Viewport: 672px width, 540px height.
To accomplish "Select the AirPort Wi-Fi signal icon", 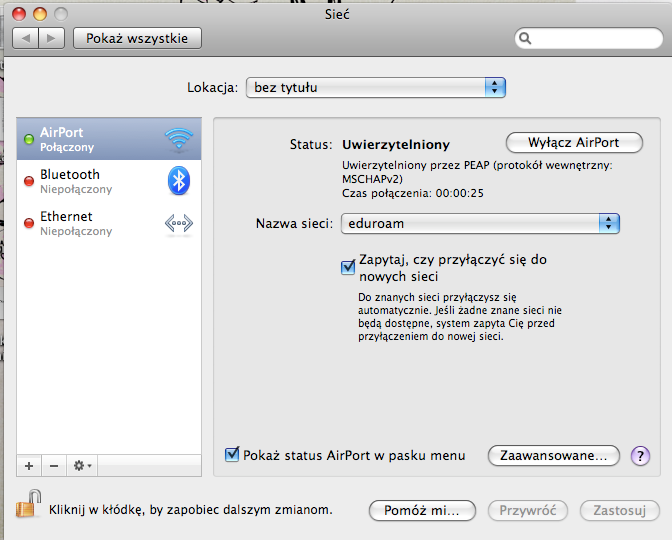I will [179, 139].
